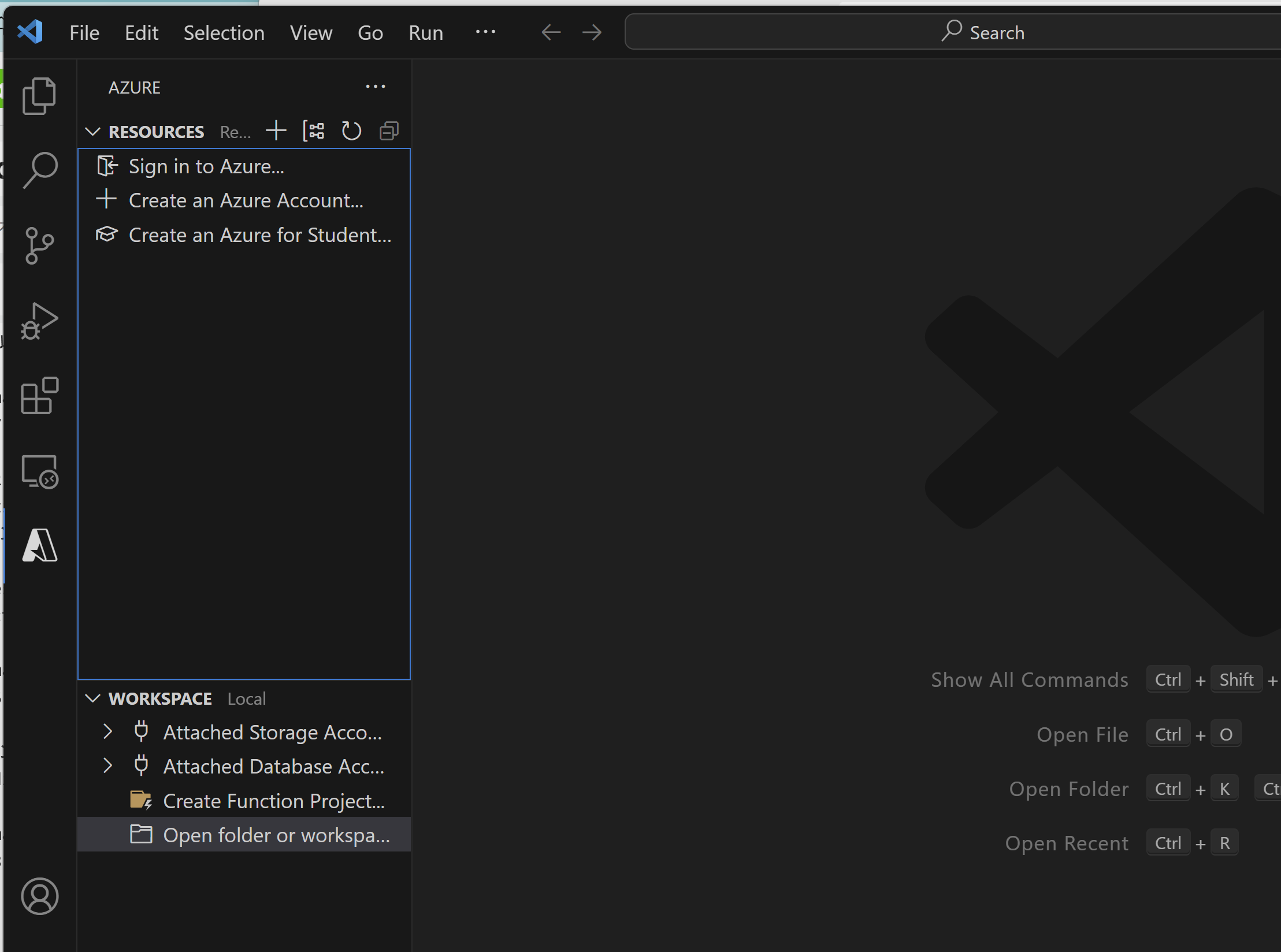Expand Attached Storage Accounts node
Image resolution: width=1281 pixels, height=952 pixels.
click(x=107, y=732)
